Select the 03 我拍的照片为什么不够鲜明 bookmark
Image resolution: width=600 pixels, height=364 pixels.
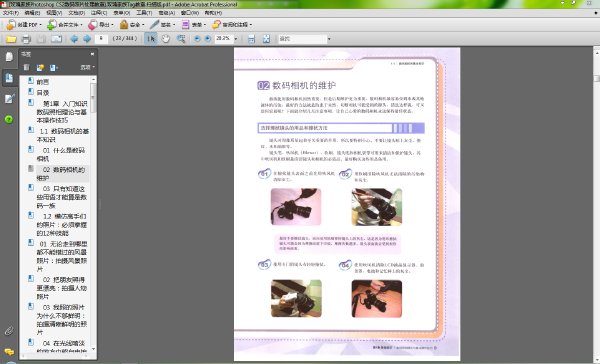point(62,320)
